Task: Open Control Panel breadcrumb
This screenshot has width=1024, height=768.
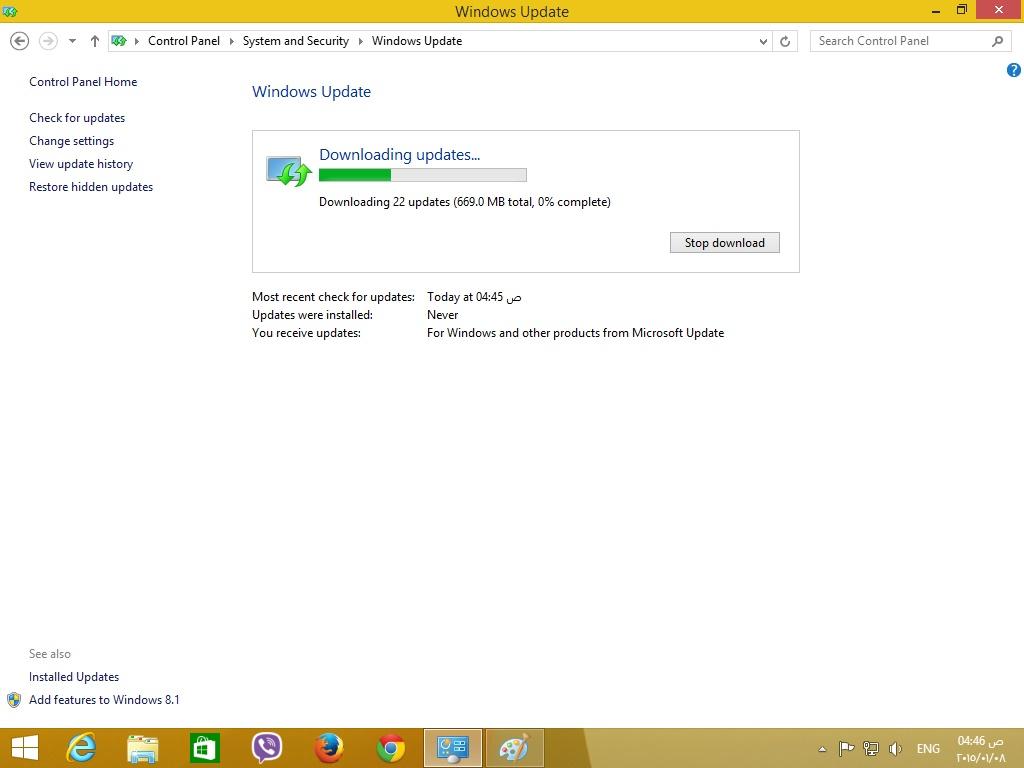Action: (x=184, y=40)
